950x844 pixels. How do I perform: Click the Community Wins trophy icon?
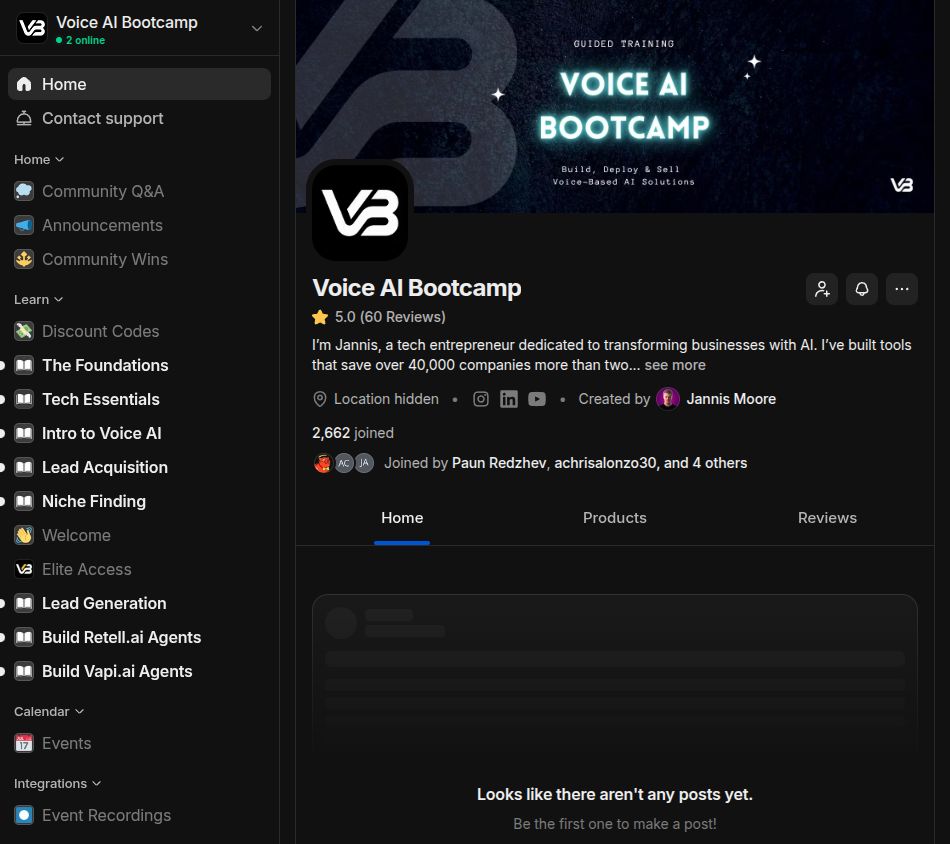(24, 259)
